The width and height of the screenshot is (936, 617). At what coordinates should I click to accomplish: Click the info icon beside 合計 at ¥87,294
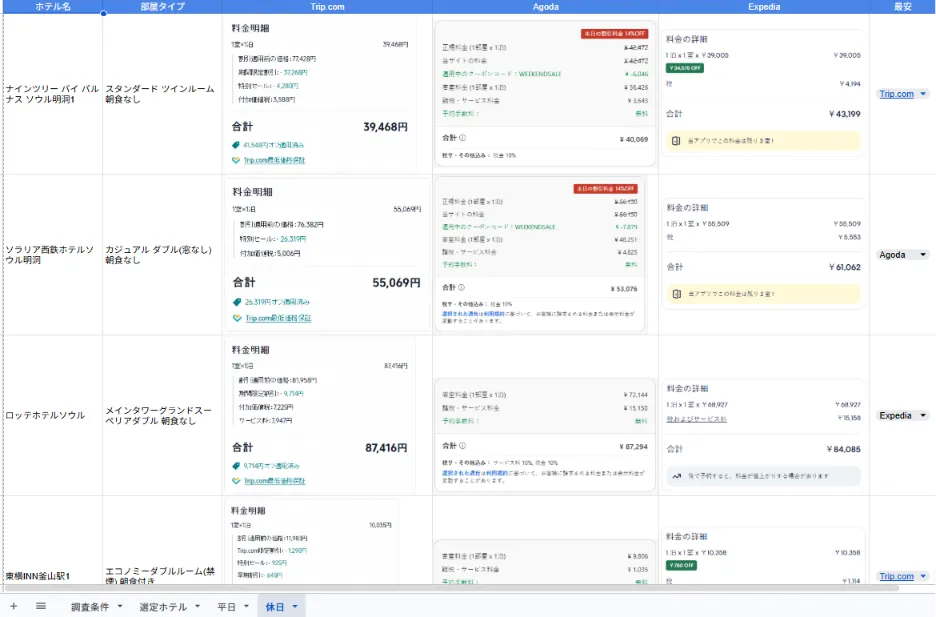(463, 446)
